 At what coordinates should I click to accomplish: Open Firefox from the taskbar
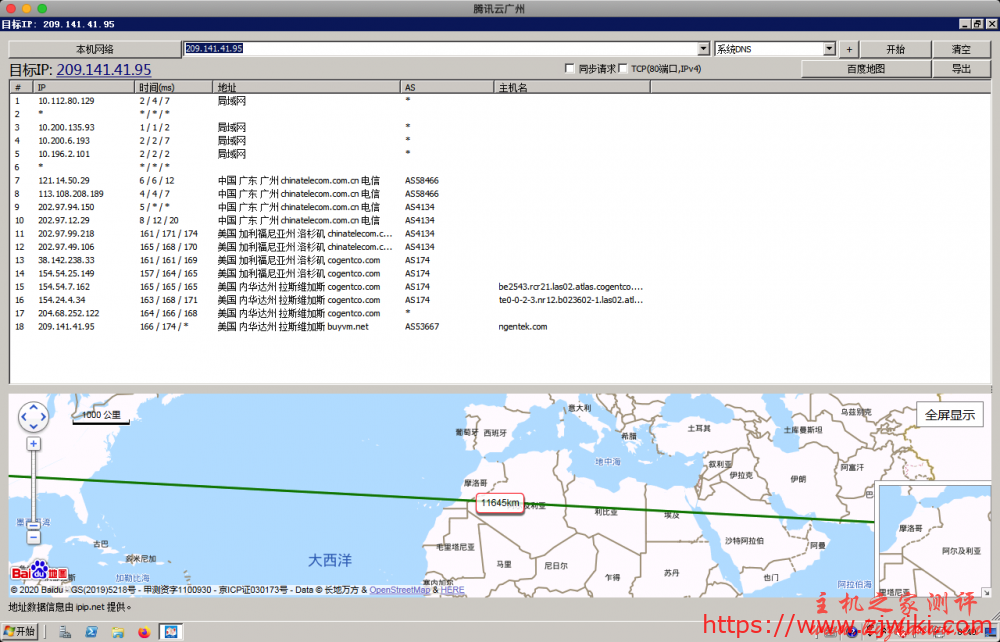143,632
